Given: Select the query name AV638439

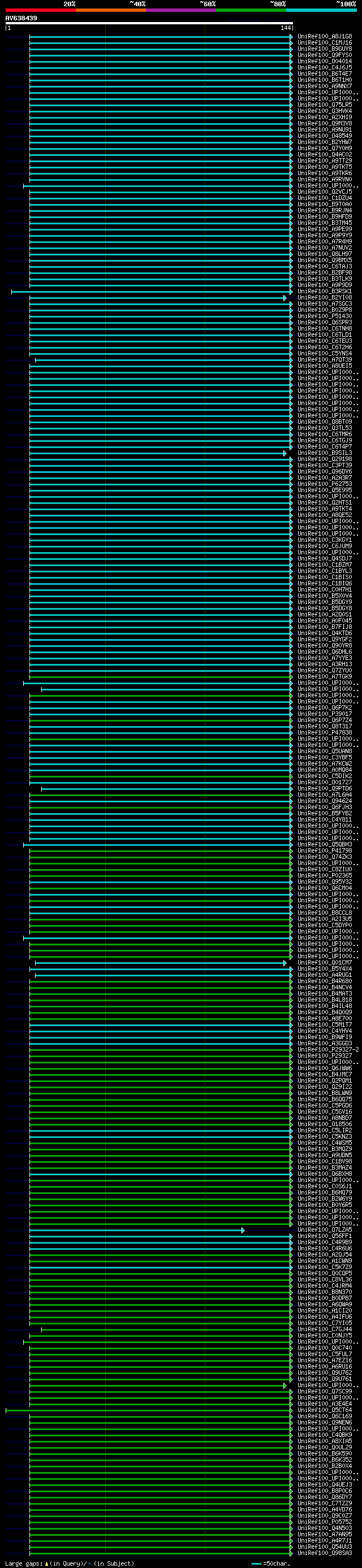Looking at the screenshot, I should click(21, 18).
